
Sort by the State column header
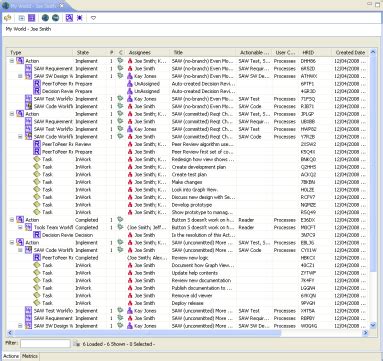coord(90,52)
